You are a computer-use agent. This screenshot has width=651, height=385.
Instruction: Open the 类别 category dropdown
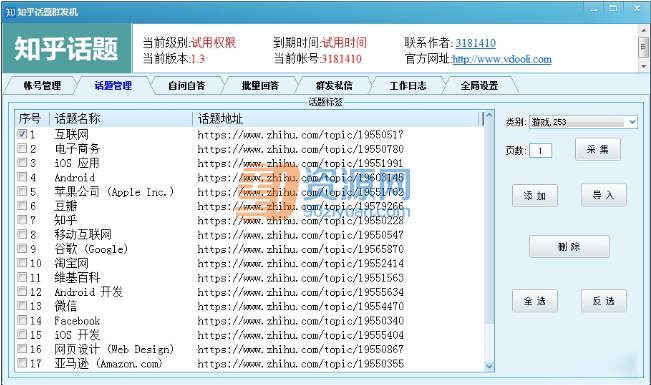583,122
